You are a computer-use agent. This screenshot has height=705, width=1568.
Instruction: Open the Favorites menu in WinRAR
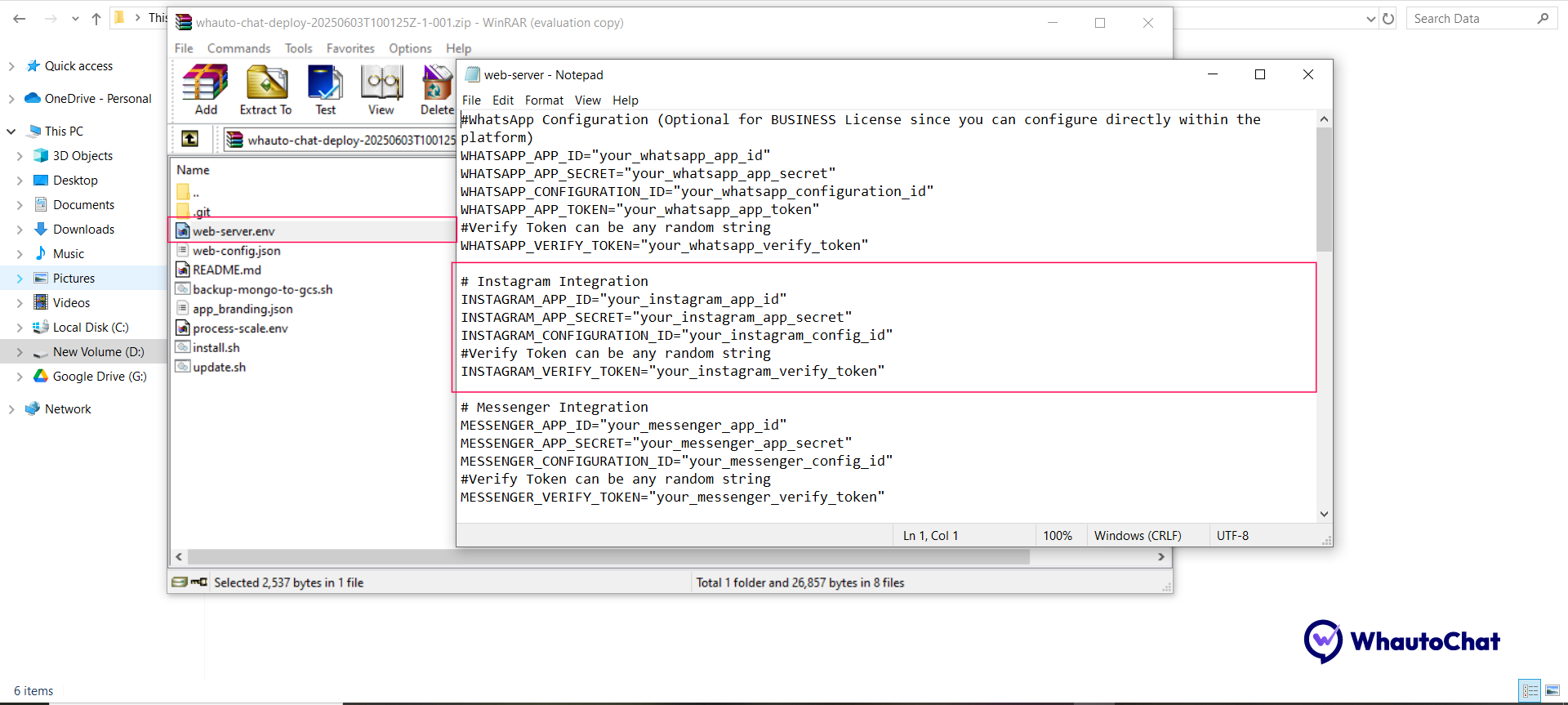coord(350,49)
